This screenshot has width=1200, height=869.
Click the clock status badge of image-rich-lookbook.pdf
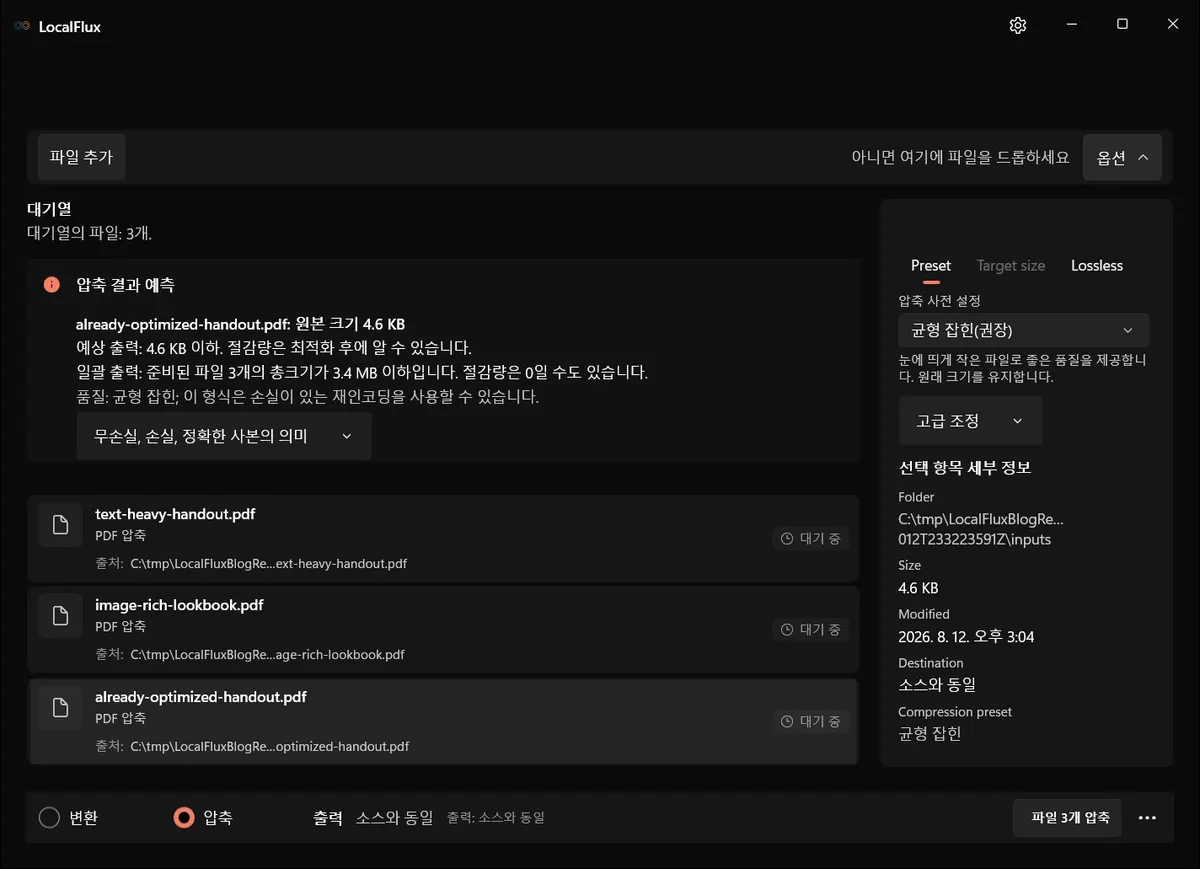pyautogui.click(x=811, y=629)
